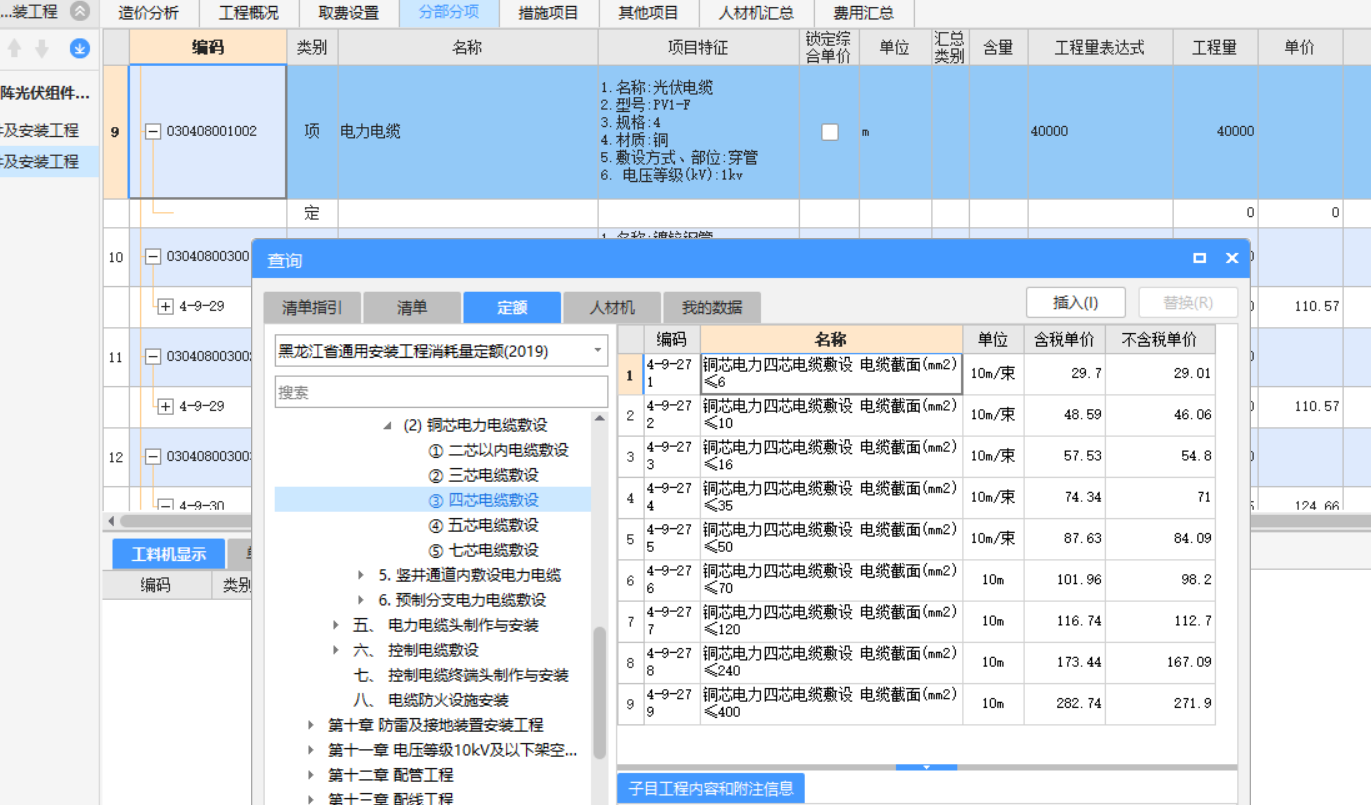1371x805 pixels.
Task: Open 我的数据 tab in query dialog
Action: click(712, 308)
